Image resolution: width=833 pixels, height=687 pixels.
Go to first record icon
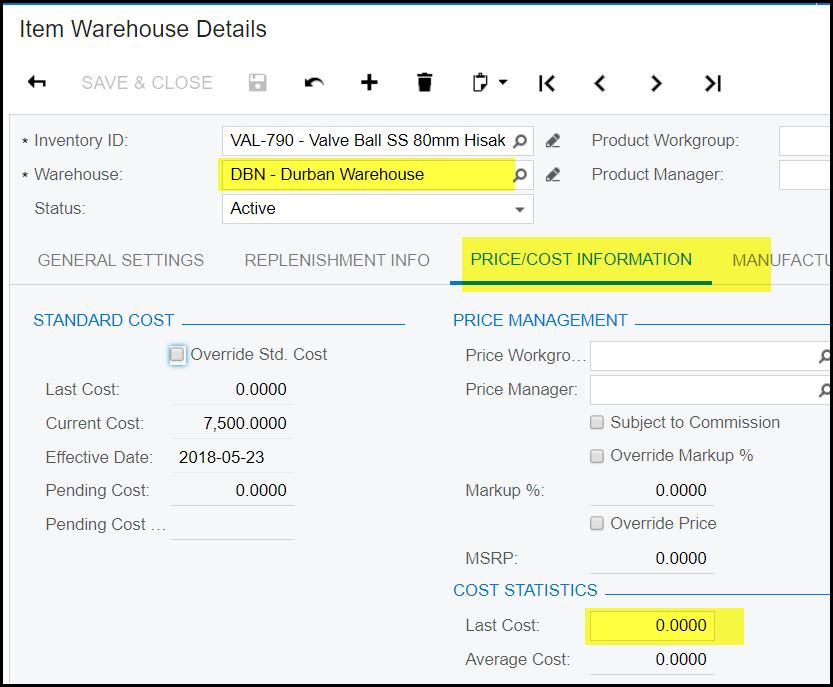(x=546, y=83)
